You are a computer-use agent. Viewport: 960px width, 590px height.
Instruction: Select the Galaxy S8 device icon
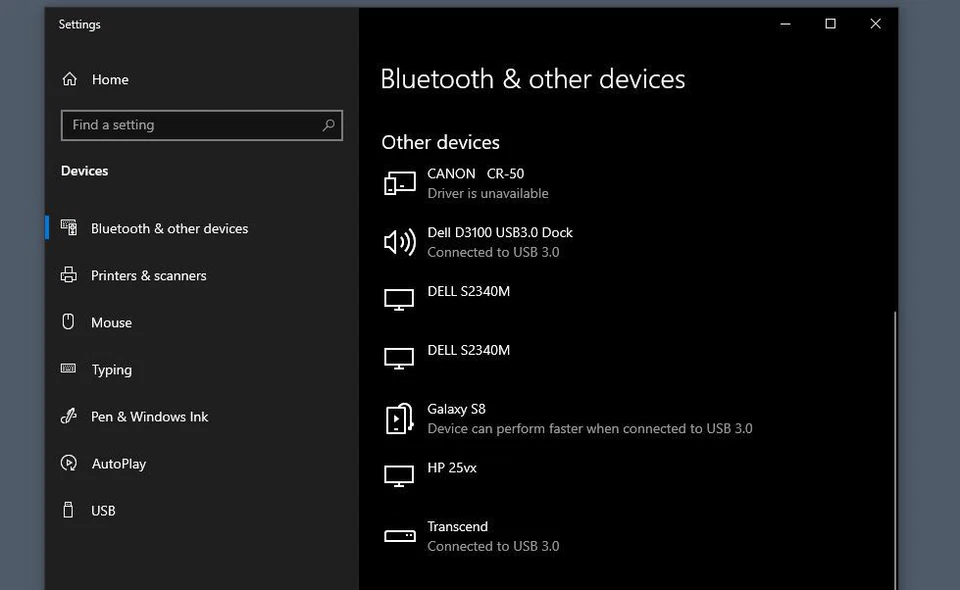pos(399,418)
